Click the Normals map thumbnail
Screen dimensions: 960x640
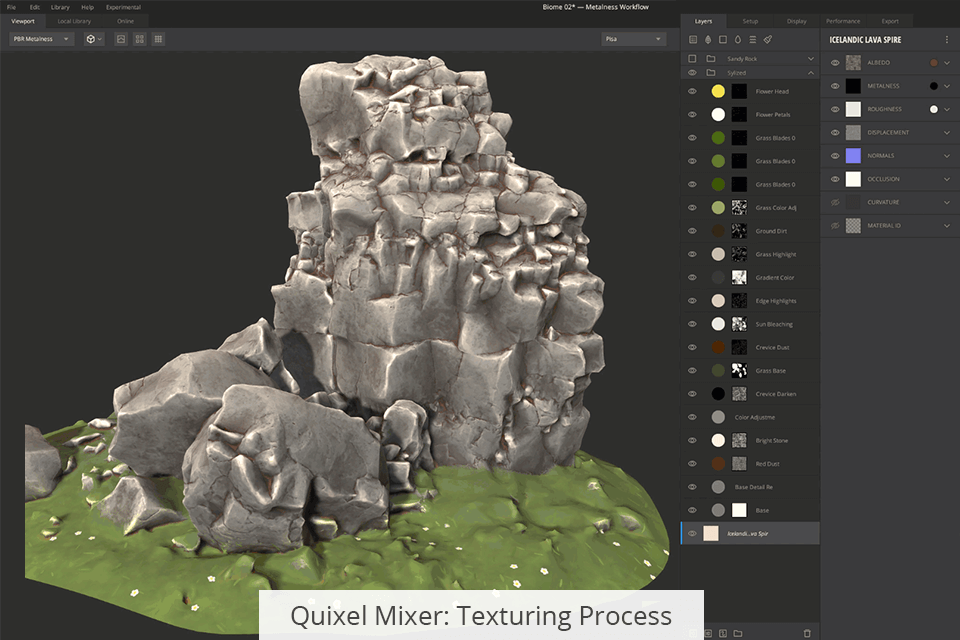point(853,156)
